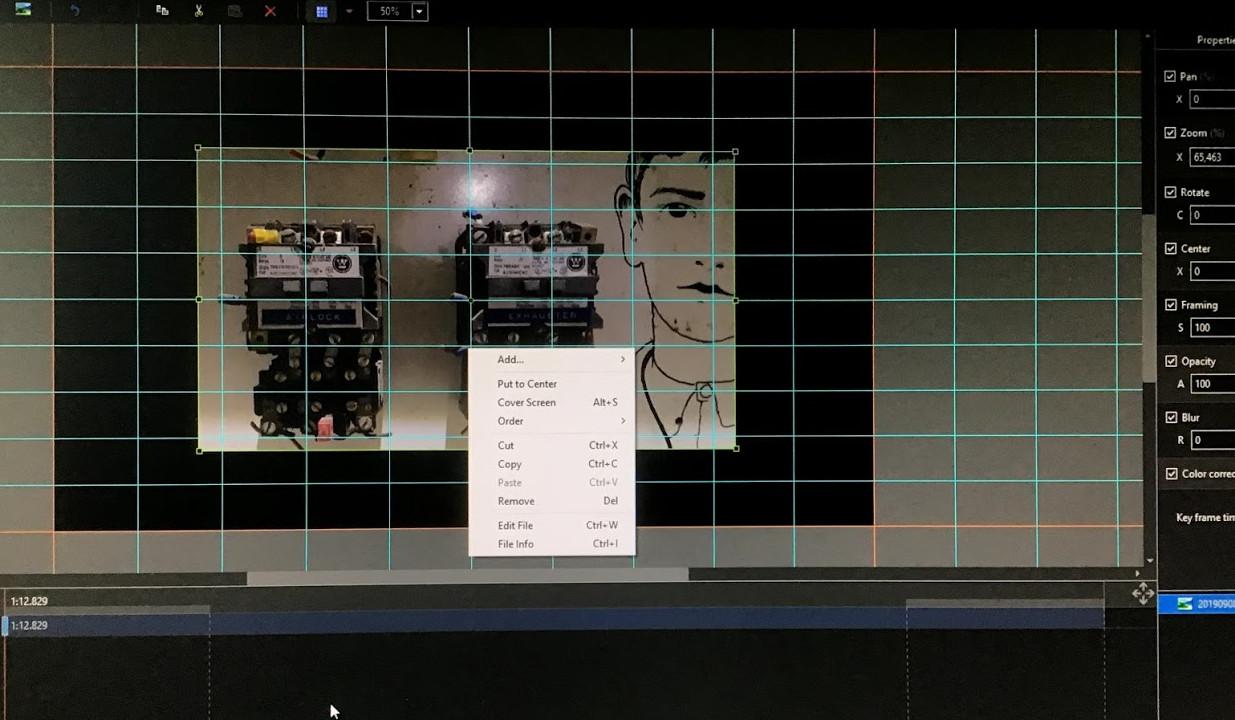Screen dimensions: 1235x720
Task: Click the copy icon in toolbar
Action: 162,11
